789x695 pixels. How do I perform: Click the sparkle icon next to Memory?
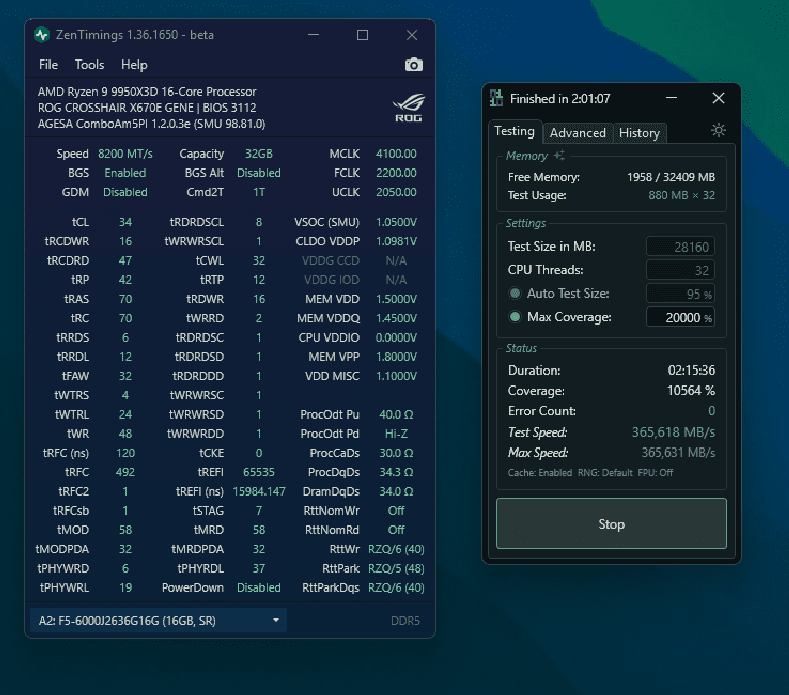(559, 156)
